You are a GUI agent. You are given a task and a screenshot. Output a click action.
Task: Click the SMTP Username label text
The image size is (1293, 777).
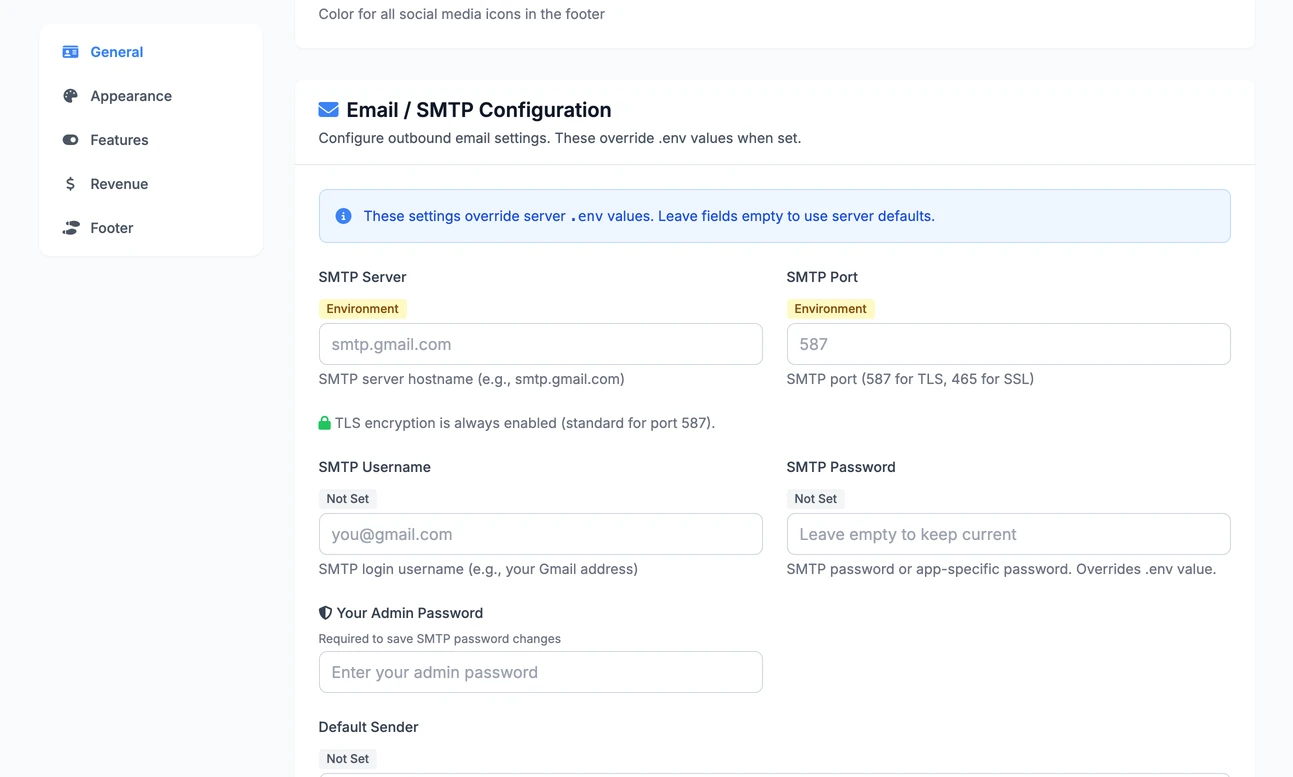(374, 467)
